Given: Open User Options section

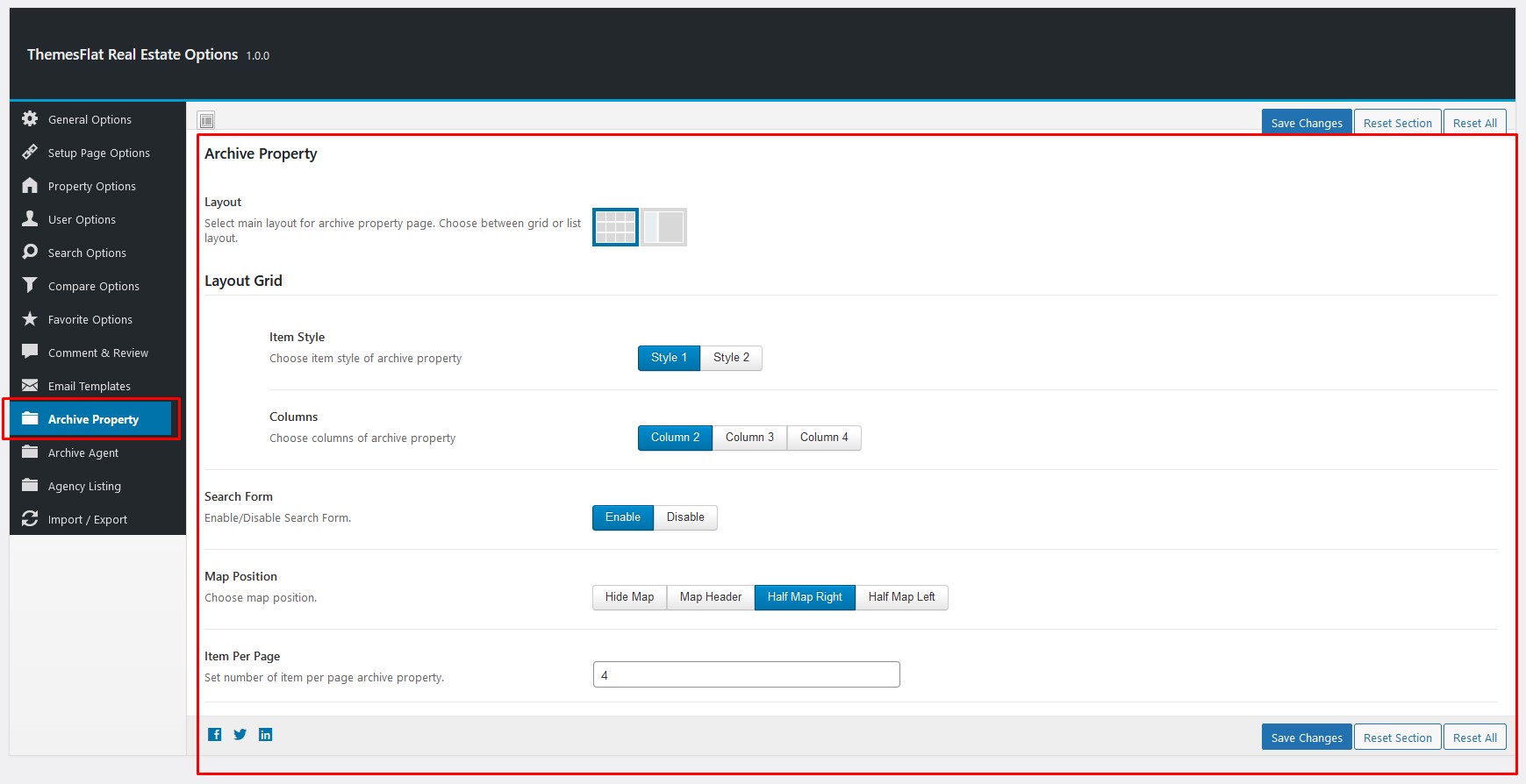Looking at the screenshot, I should coord(97,219).
